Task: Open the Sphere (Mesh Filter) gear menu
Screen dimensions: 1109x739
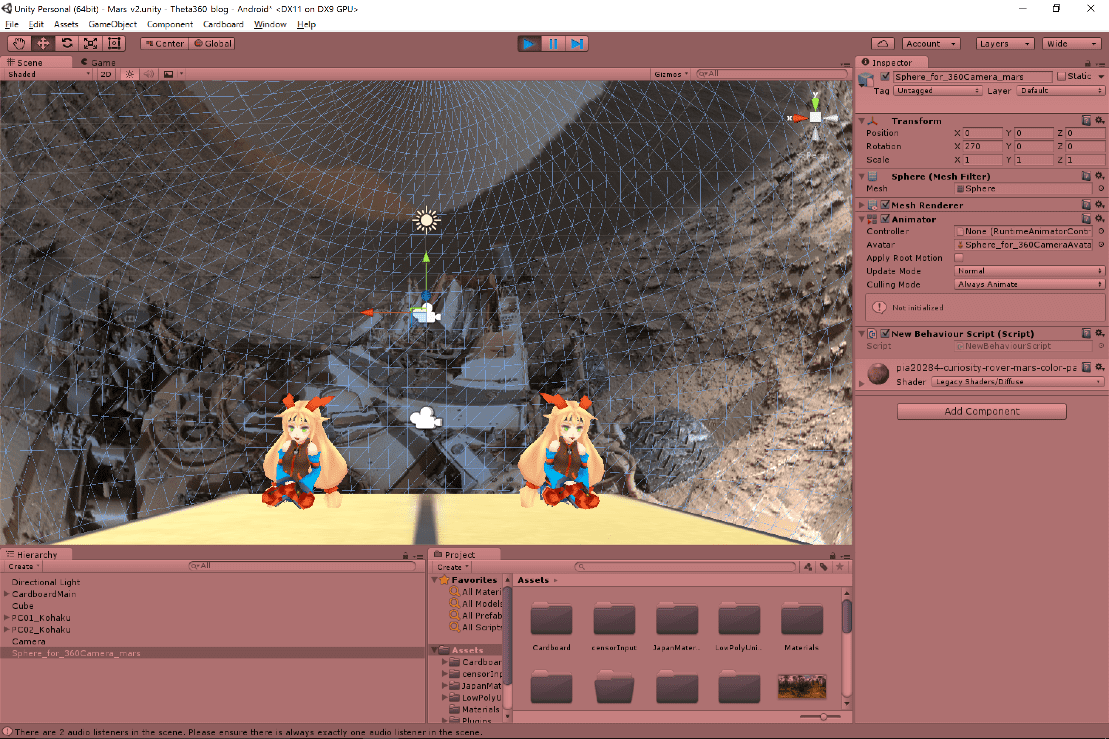Action: coord(1099,175)
